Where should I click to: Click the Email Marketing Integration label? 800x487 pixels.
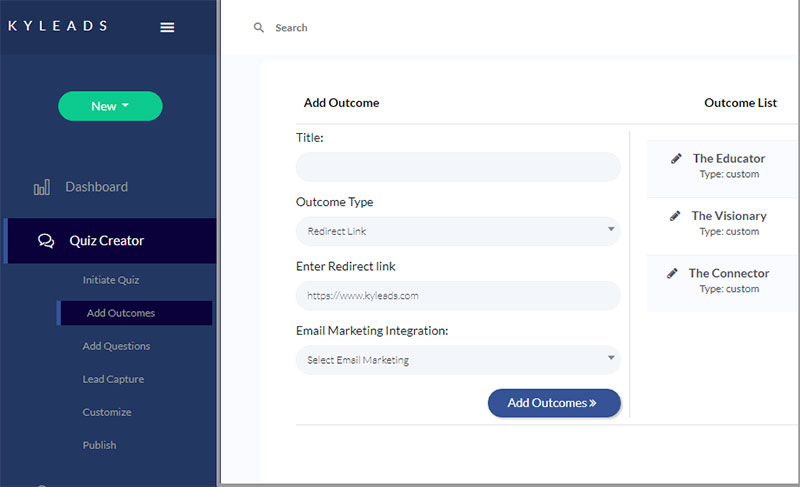point(372,331)
